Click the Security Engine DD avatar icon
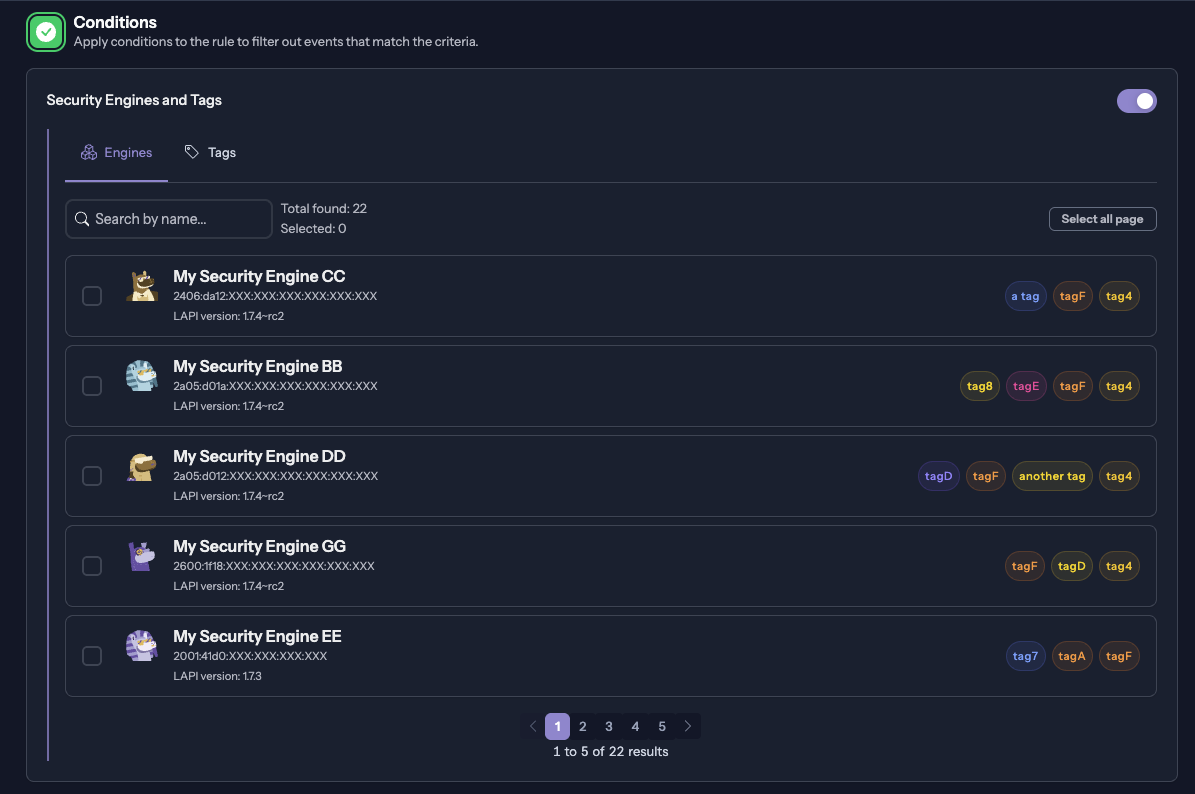The height and width of the screenshot is (794, 1195). (142, 466)
